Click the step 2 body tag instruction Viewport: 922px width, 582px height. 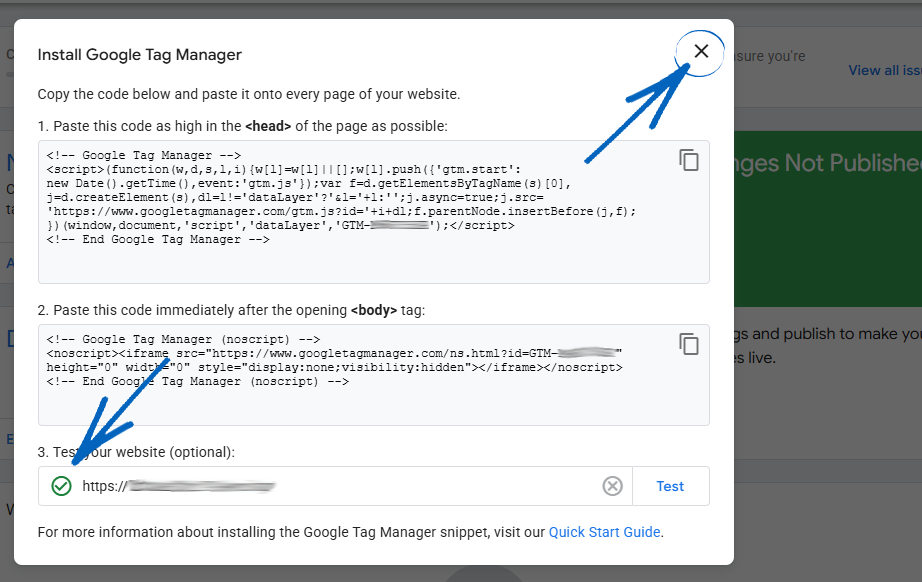pyautogui.click(x=231, y=310)
